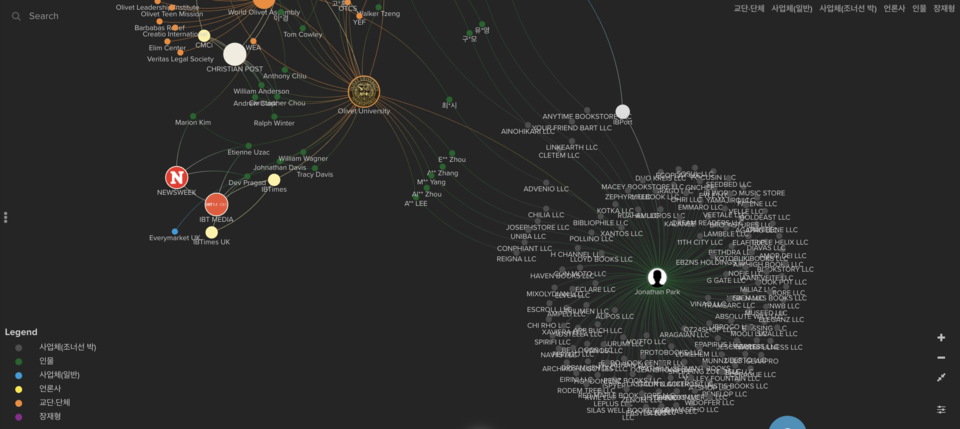This screenshot has height=429, width=960.
Task: Click 장재형 in the top menu
Action: click(x=944, y=8)
